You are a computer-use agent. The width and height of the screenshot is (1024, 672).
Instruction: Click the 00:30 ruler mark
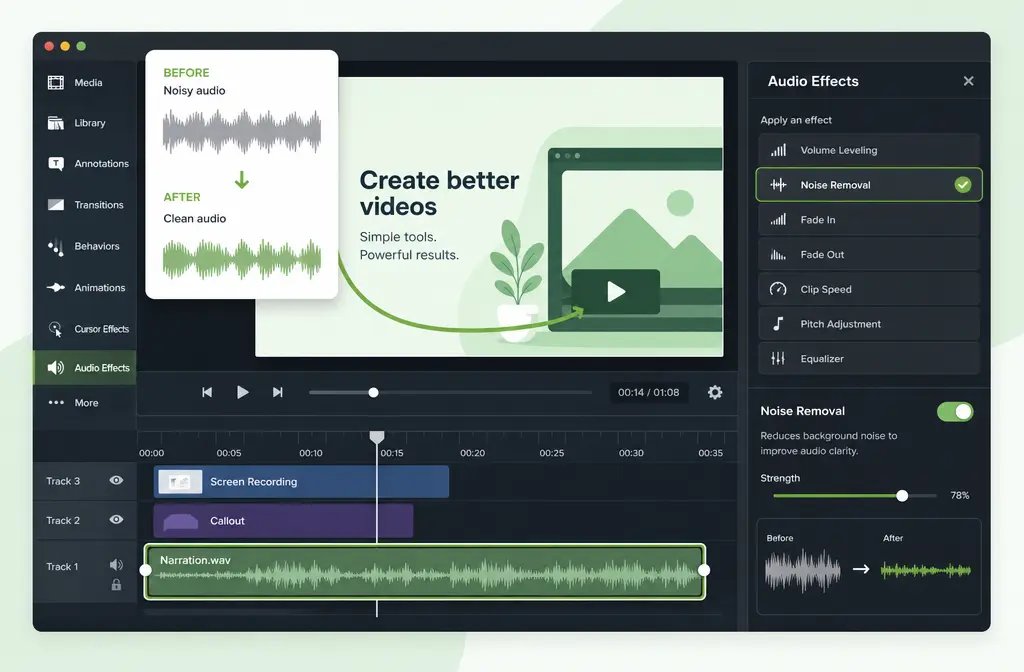pos(631,453)
